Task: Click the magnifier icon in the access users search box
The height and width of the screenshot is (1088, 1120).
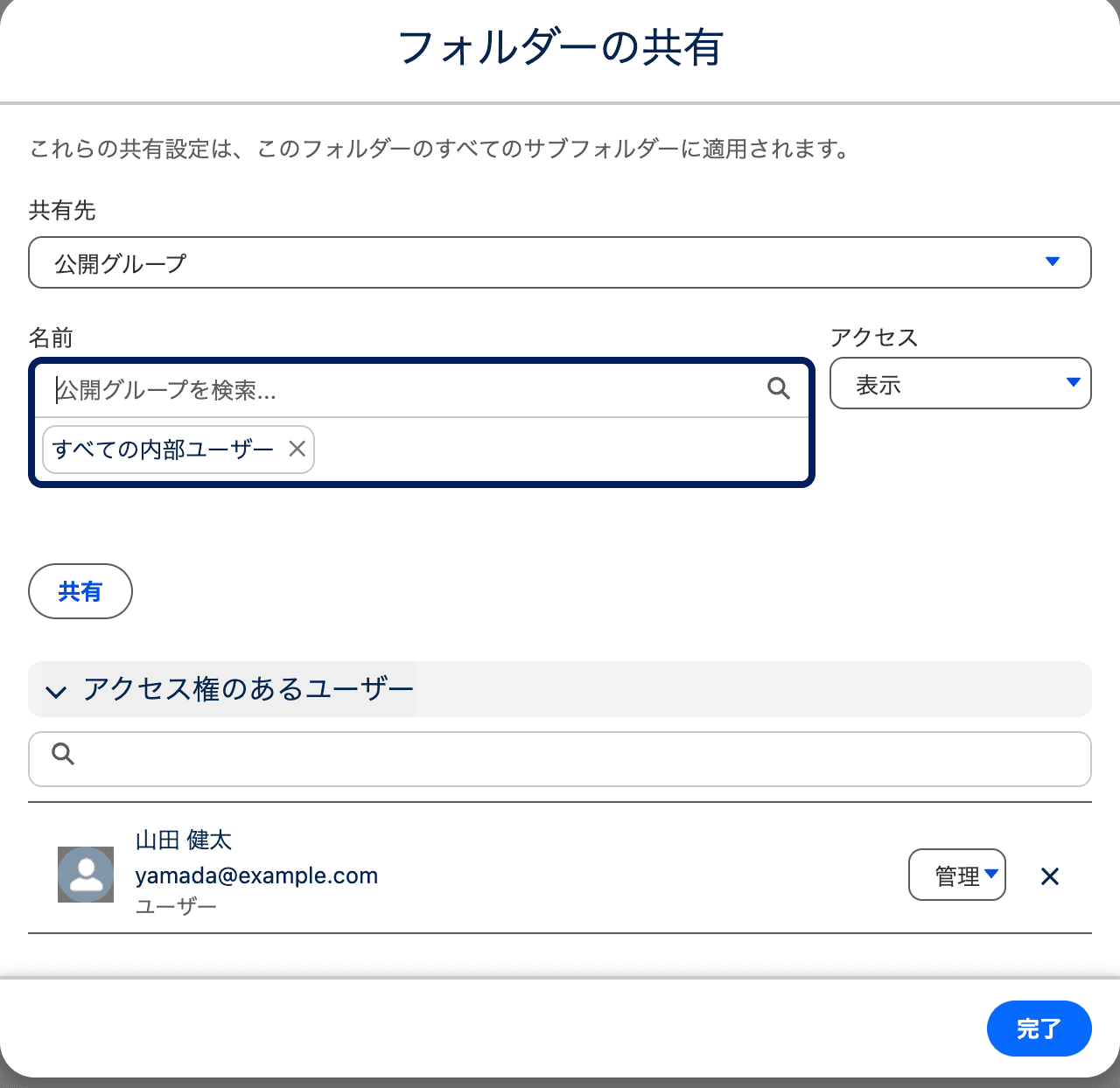Action: pos(63,754)
